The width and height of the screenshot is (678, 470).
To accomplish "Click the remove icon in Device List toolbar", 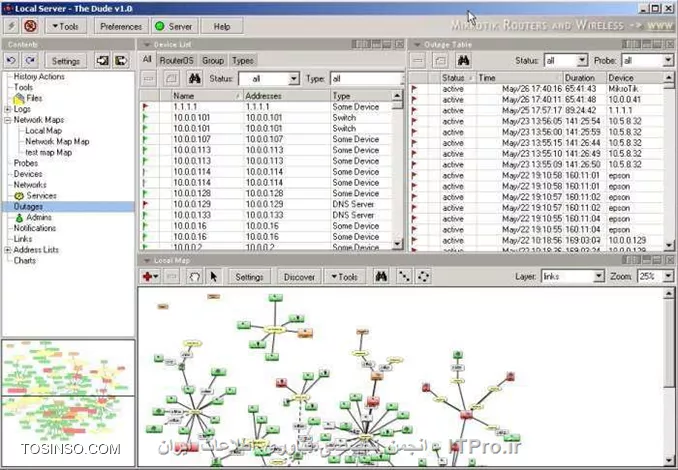I will (149, 79).
